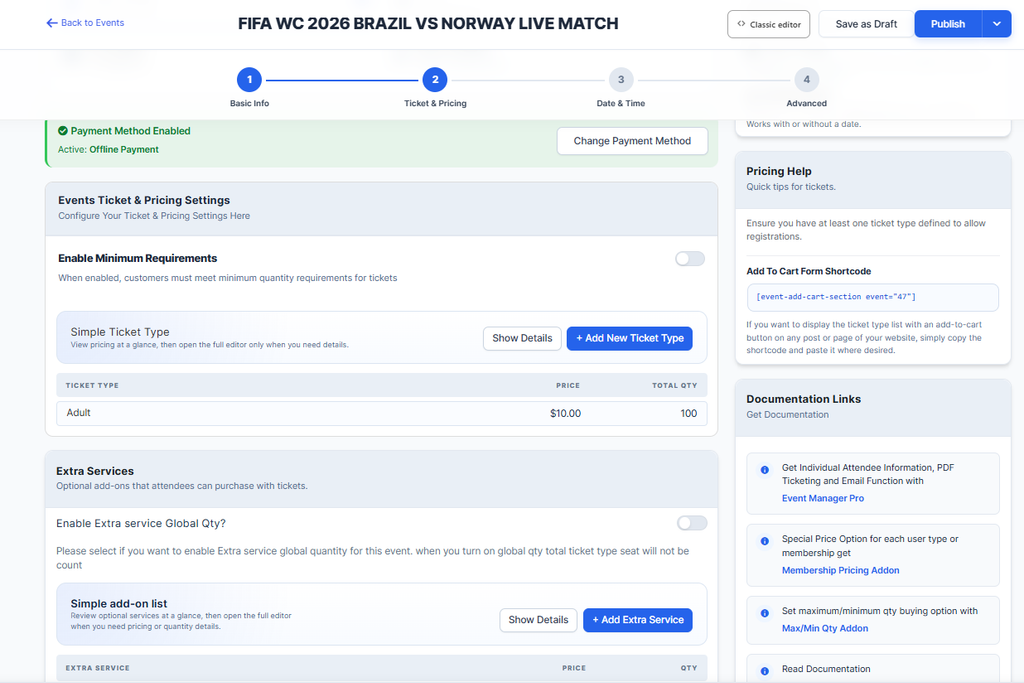Click info icon beside Read Documentation

point(764,671)
